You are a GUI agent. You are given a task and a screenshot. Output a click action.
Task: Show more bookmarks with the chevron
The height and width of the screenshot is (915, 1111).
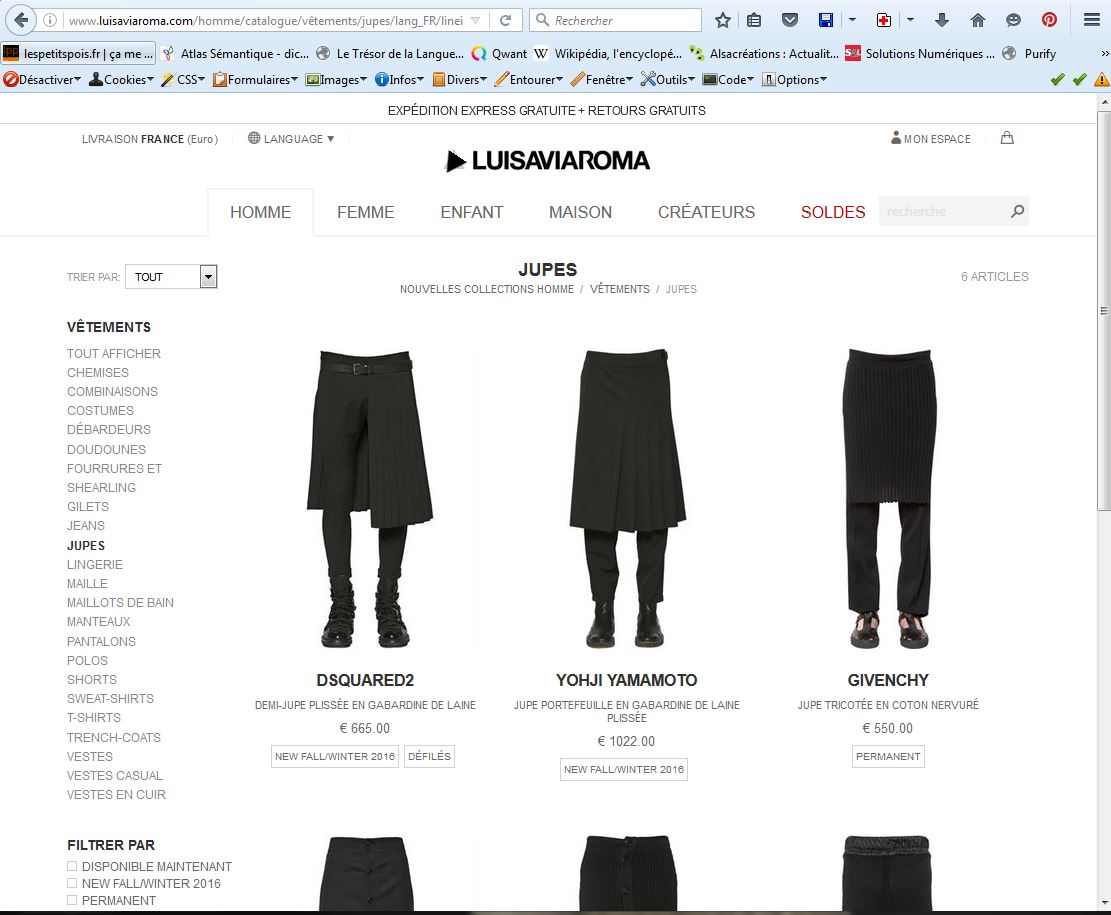coord(1104,53)
